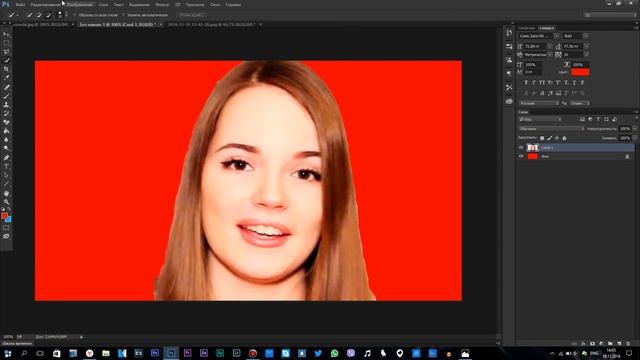Screen dimensions: 640x360
Task: Select the Brush tool
Action: (x=6, y=96)
